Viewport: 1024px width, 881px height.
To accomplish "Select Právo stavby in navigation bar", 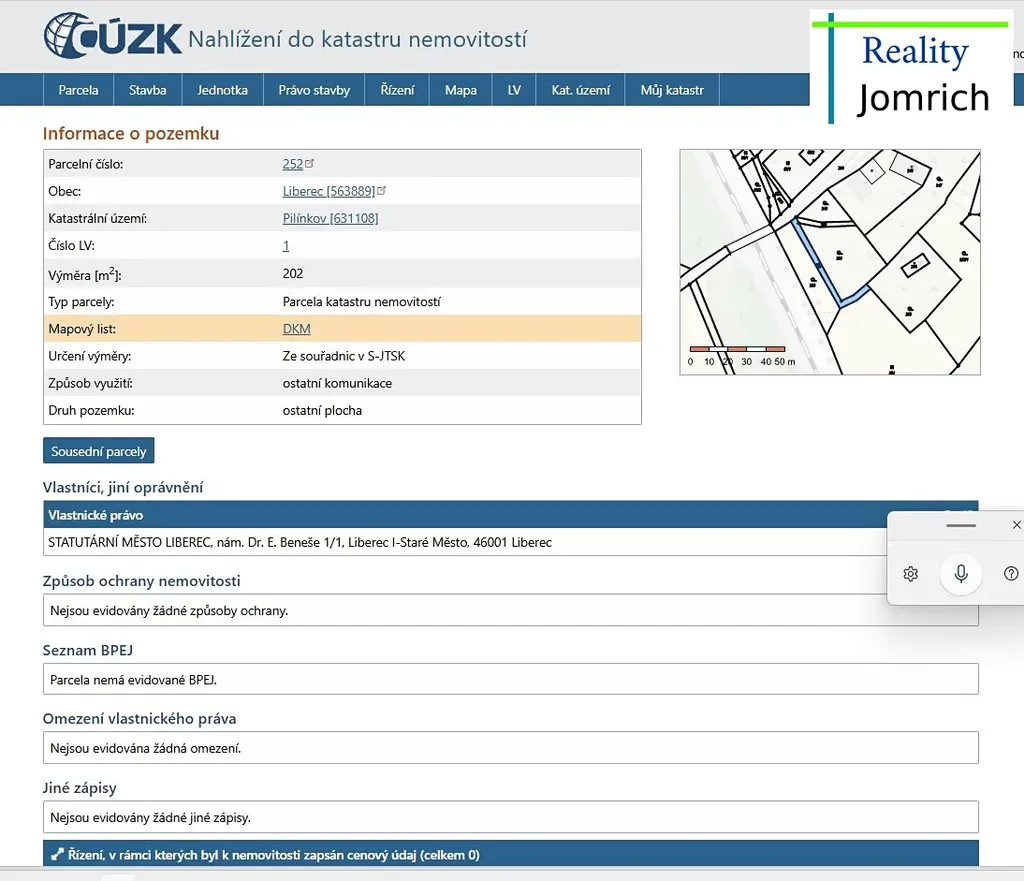I will [x=314, y=90].
